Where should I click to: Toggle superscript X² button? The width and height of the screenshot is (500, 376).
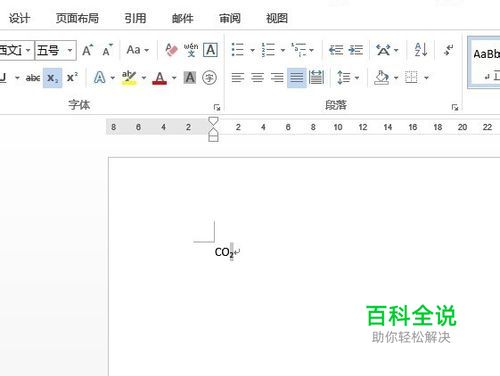(72, 78)
